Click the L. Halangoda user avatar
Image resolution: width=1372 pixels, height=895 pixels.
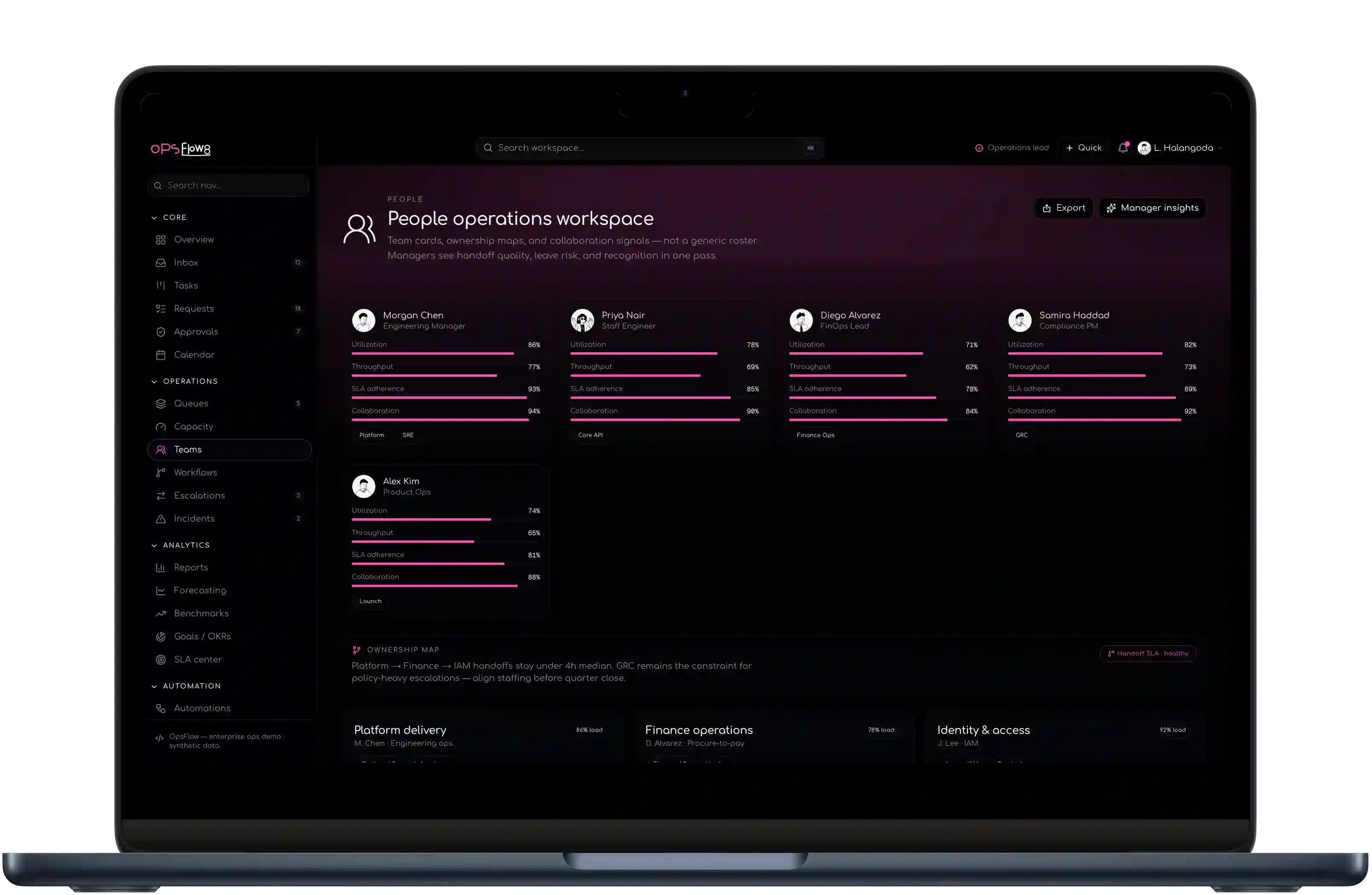1144,148
